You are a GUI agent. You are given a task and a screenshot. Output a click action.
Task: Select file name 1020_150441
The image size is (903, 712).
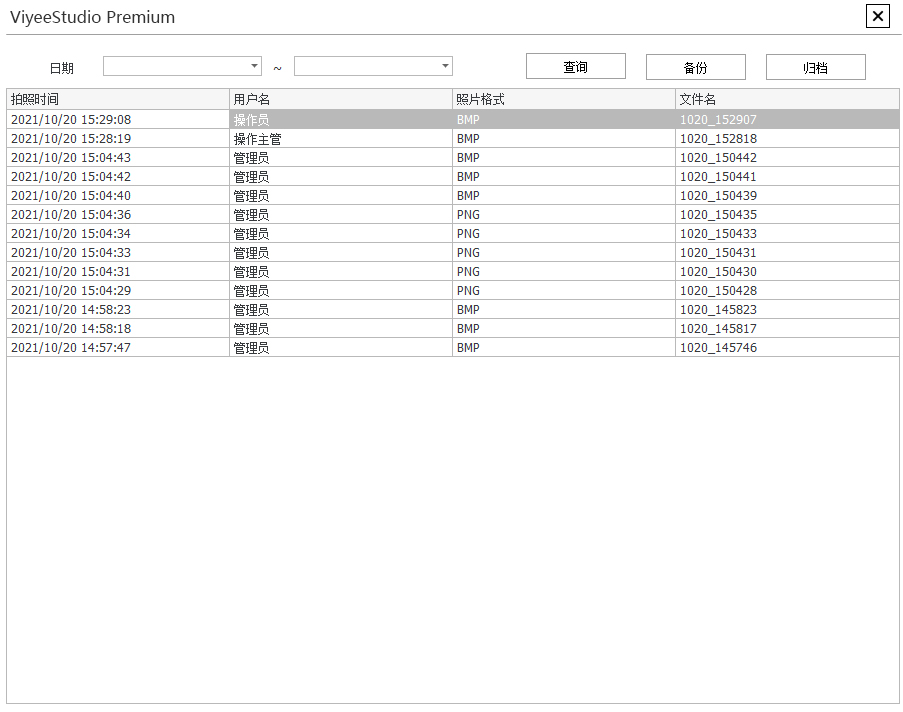tap(718, 177)
